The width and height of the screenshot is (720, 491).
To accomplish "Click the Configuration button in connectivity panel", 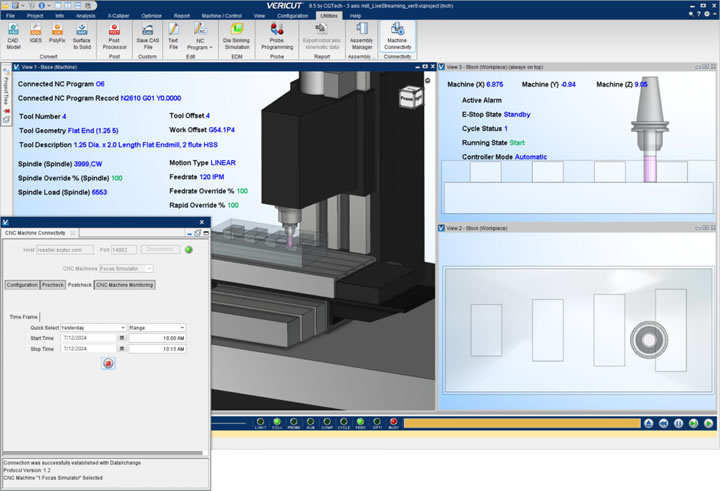I will tap(22, 285).
